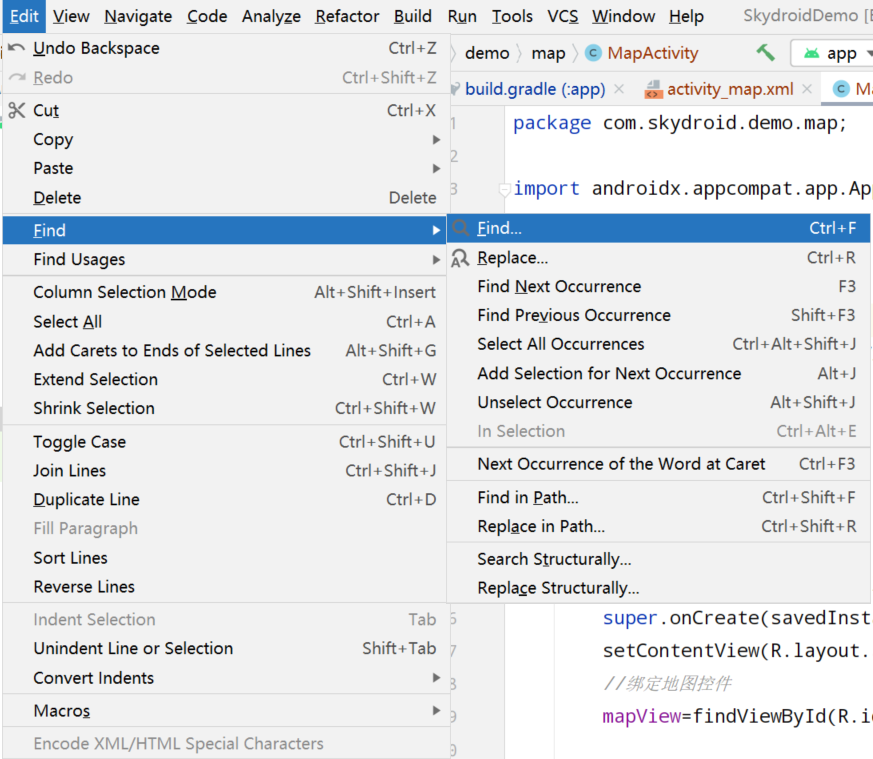Choose Duplicate Line
The height and width of the screenshot is (759, 873).
(x=225, y=500)
